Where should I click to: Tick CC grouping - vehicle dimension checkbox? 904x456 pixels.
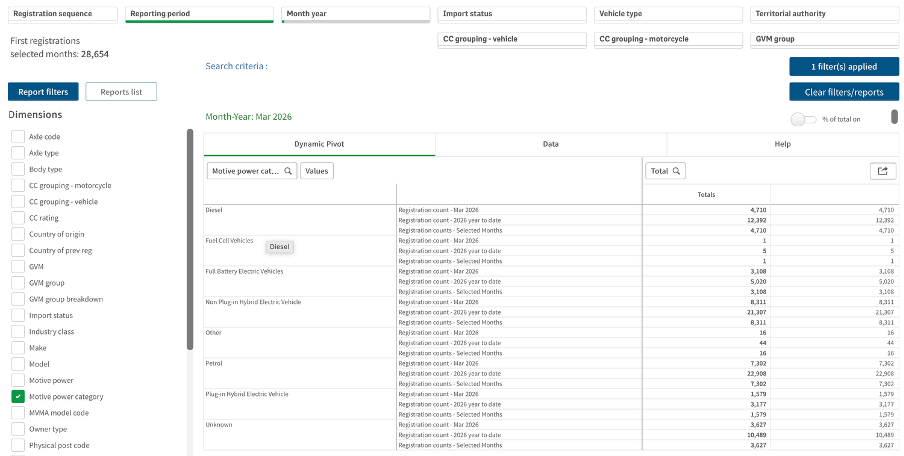(18, 201)
